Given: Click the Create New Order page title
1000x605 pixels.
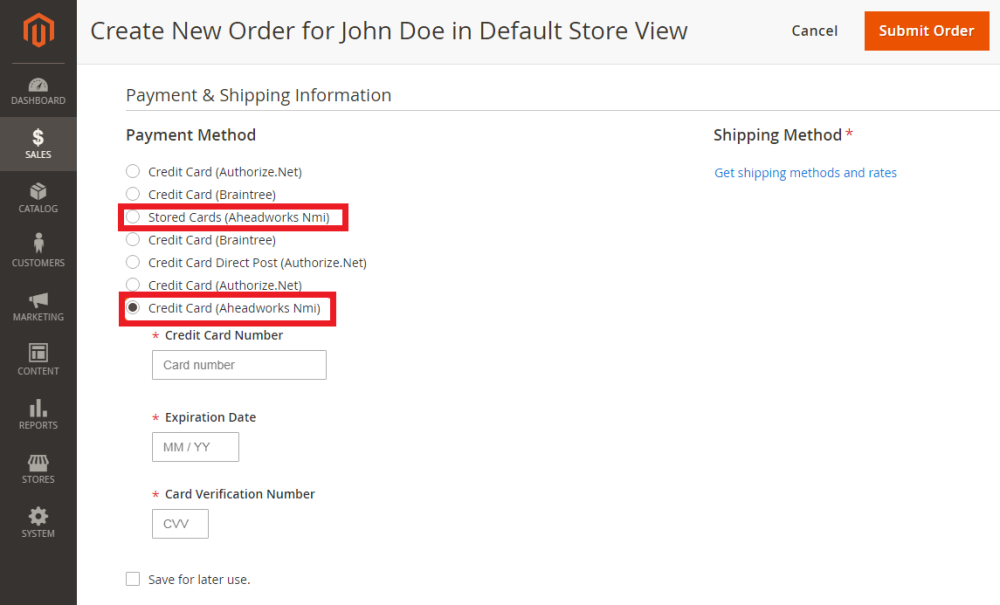Looking at the screenshot, I should (389, 31).
